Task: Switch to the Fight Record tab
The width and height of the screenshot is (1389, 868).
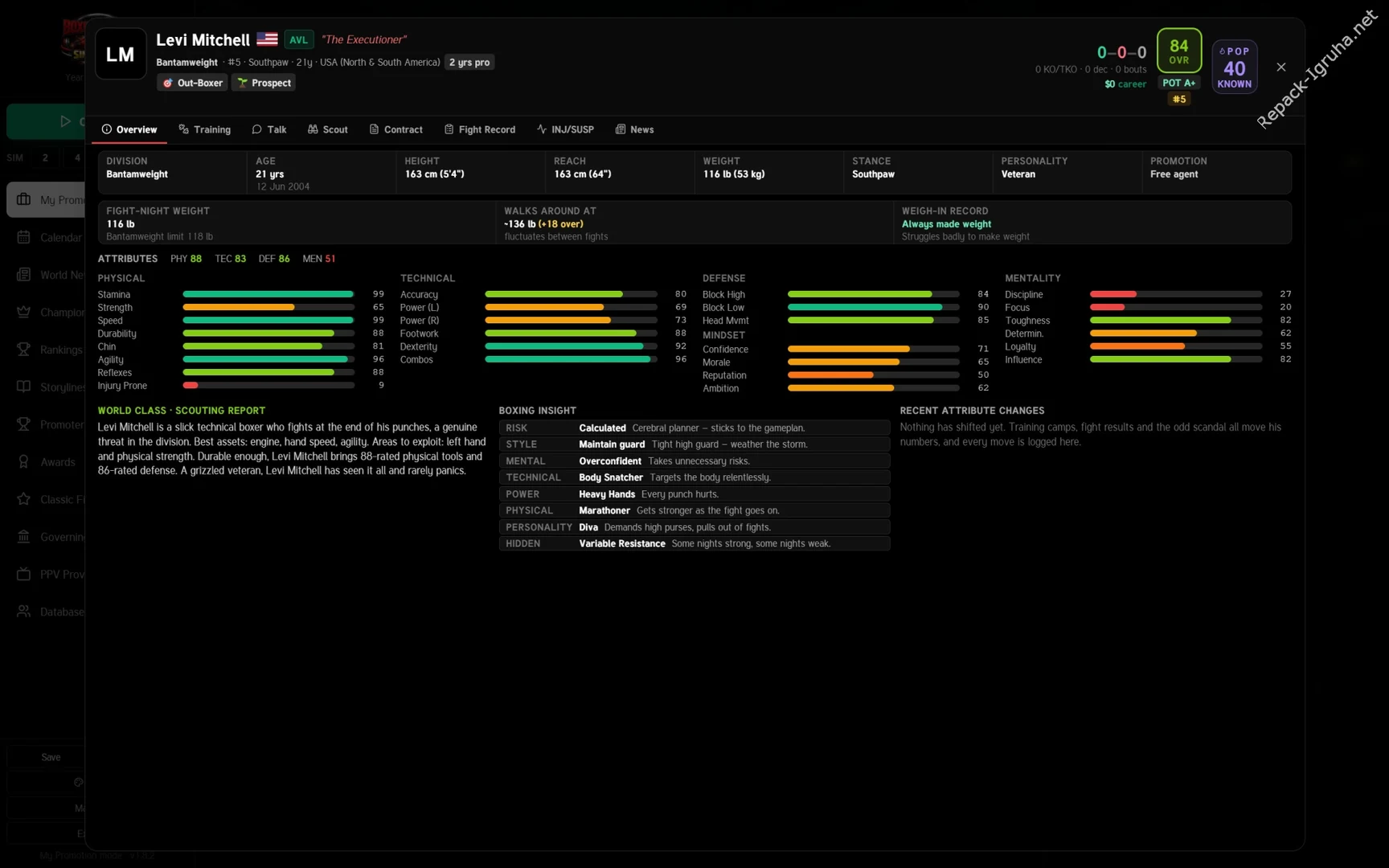Action: [480, 129]
